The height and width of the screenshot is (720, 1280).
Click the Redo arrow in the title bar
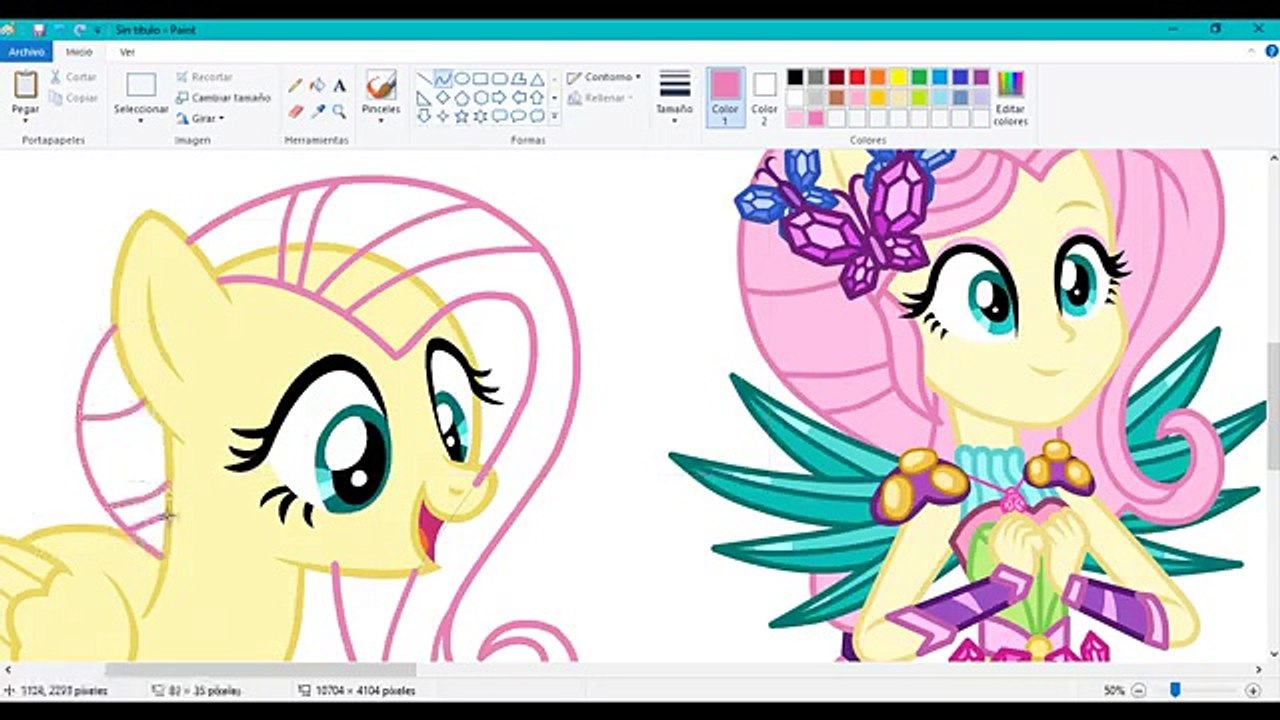(80, 30)
